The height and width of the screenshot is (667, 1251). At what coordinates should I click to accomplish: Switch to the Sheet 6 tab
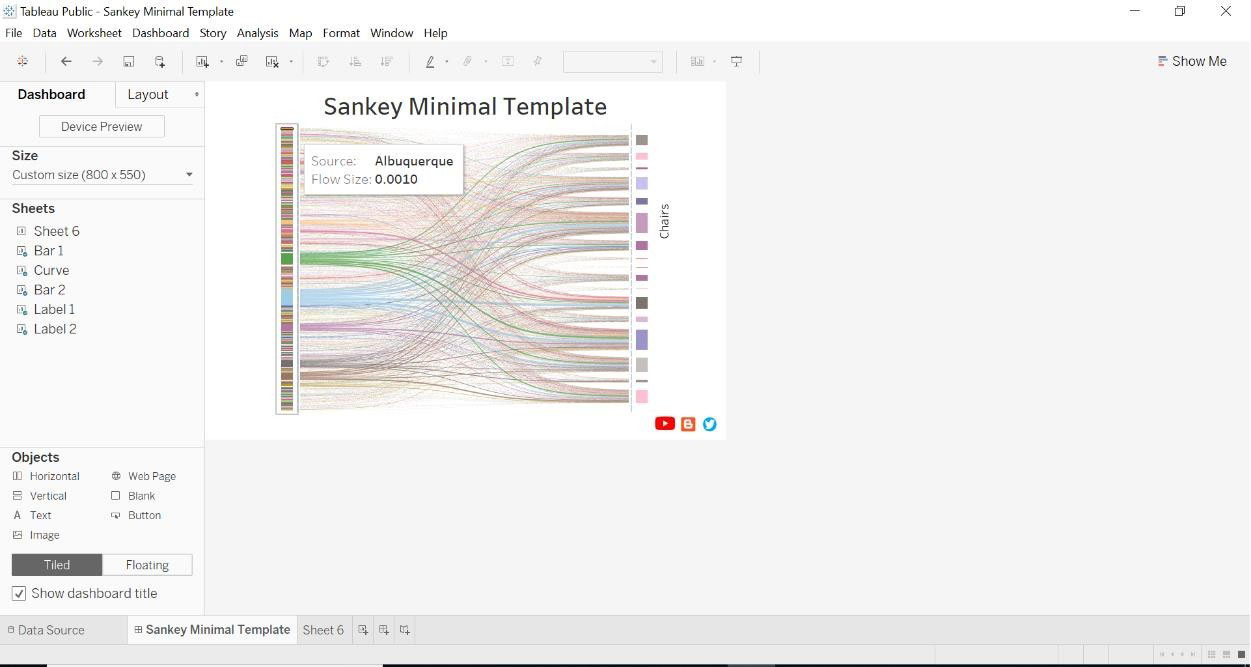tap(323, 630)
